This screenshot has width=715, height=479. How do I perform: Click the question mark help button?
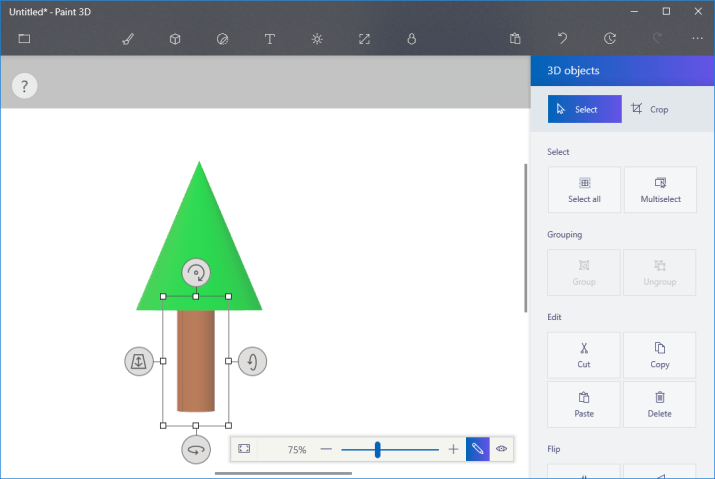point(25,86)
